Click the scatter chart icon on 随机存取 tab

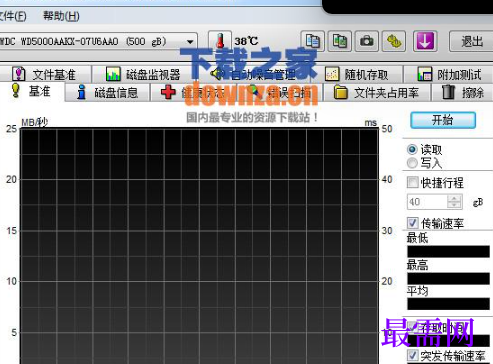(x=332, y=74)
